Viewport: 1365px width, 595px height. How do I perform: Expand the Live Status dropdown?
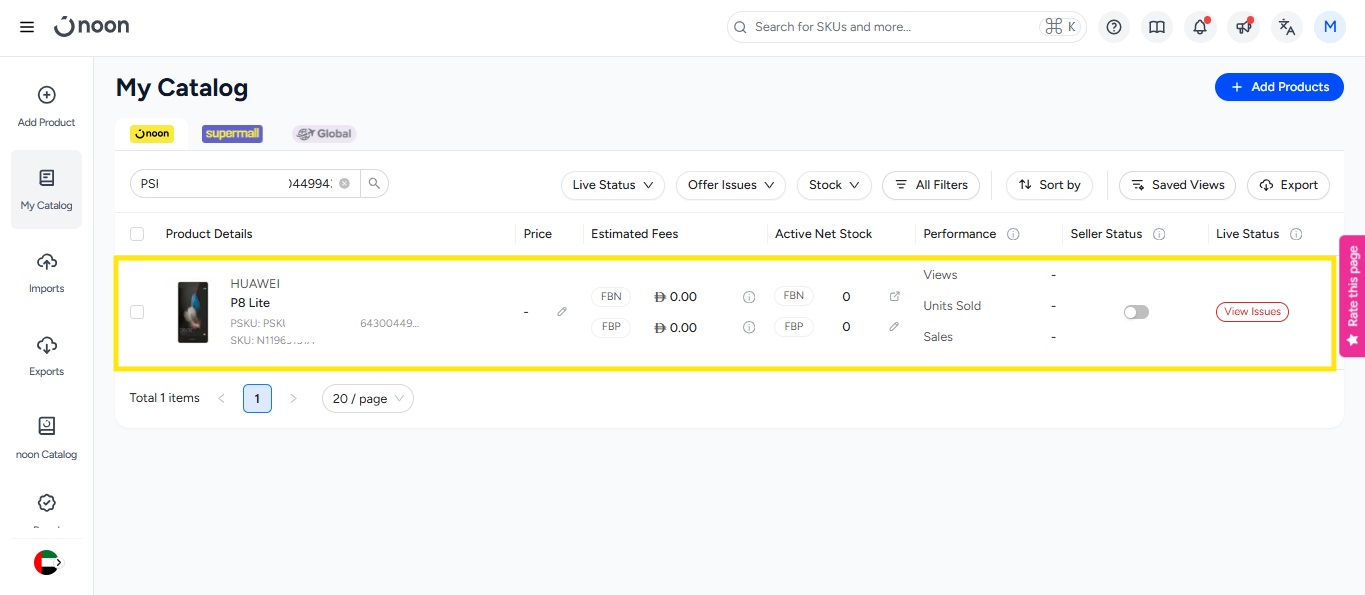click(x=613, y=185)
